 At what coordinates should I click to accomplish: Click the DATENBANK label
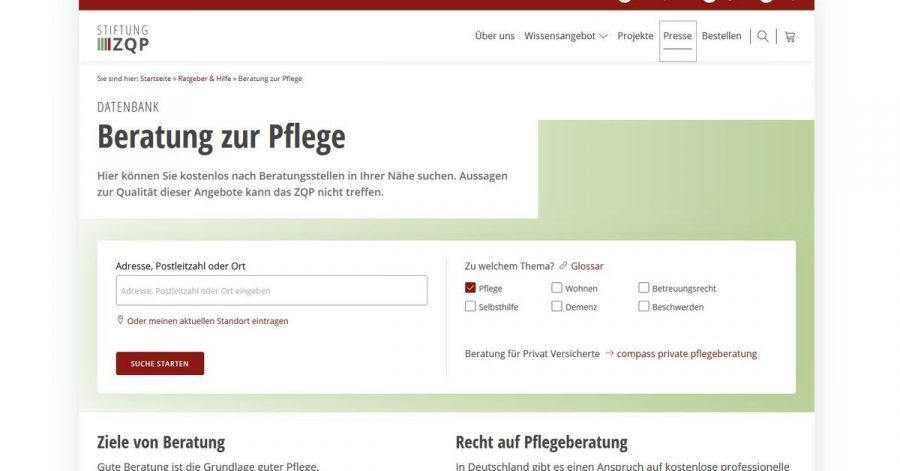click(x=128, y=107)
